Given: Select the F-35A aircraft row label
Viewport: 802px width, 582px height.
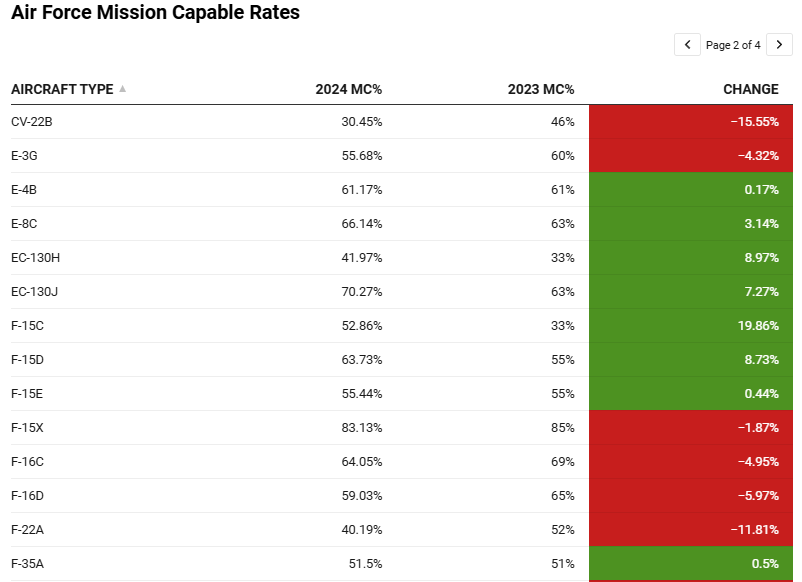Looking at the screenshot, I should point(28,564).
